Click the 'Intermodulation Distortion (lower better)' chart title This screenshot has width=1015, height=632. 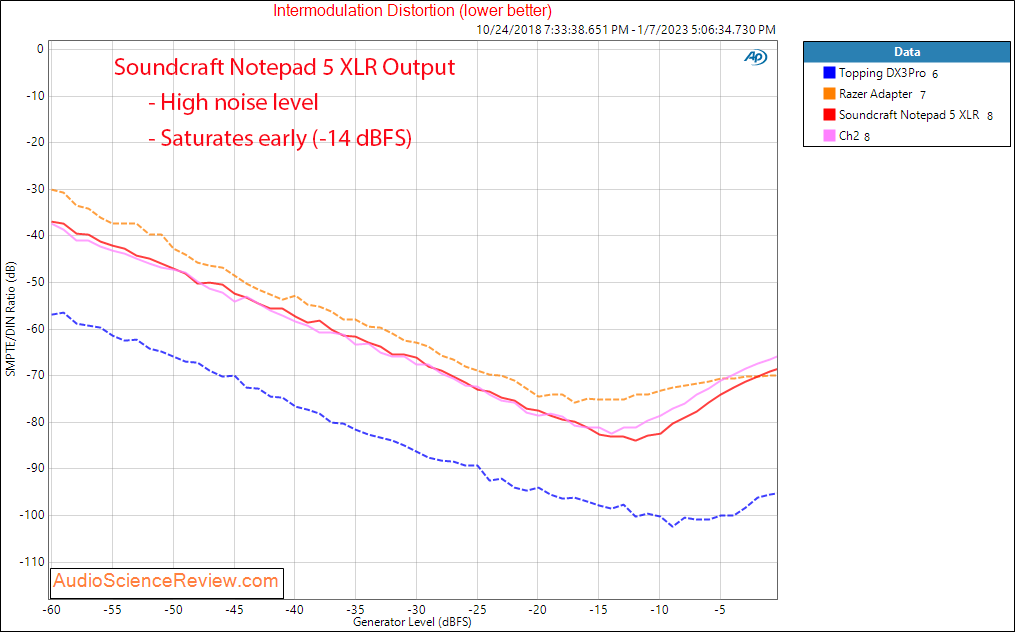click(x=412, y=10)
